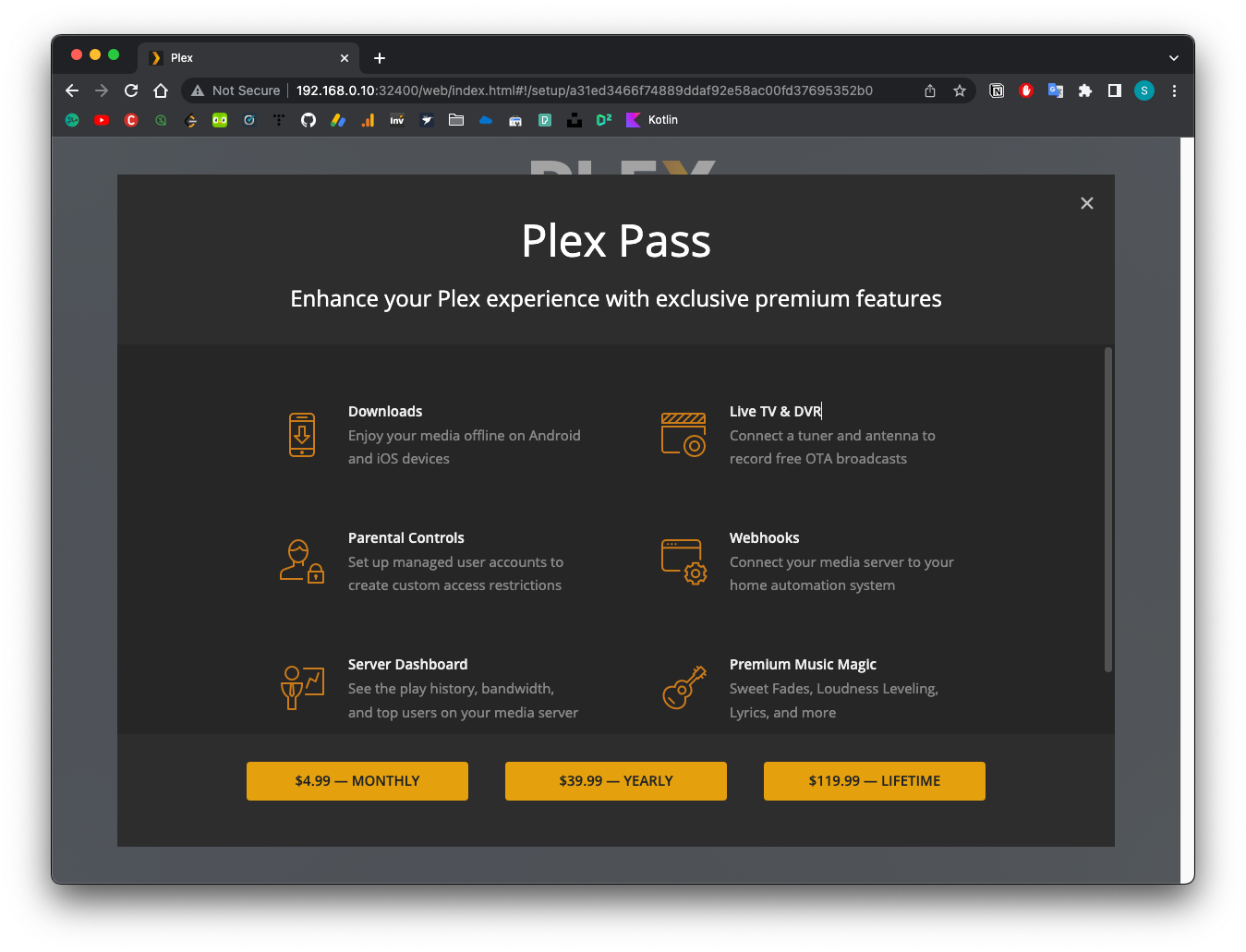Toggle the browser side panel

1115,90
